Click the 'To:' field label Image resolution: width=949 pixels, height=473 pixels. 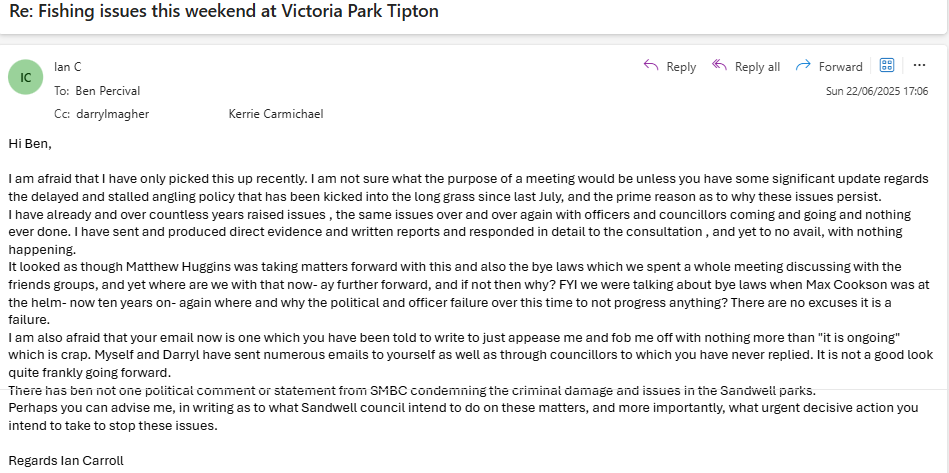(62, 90)
